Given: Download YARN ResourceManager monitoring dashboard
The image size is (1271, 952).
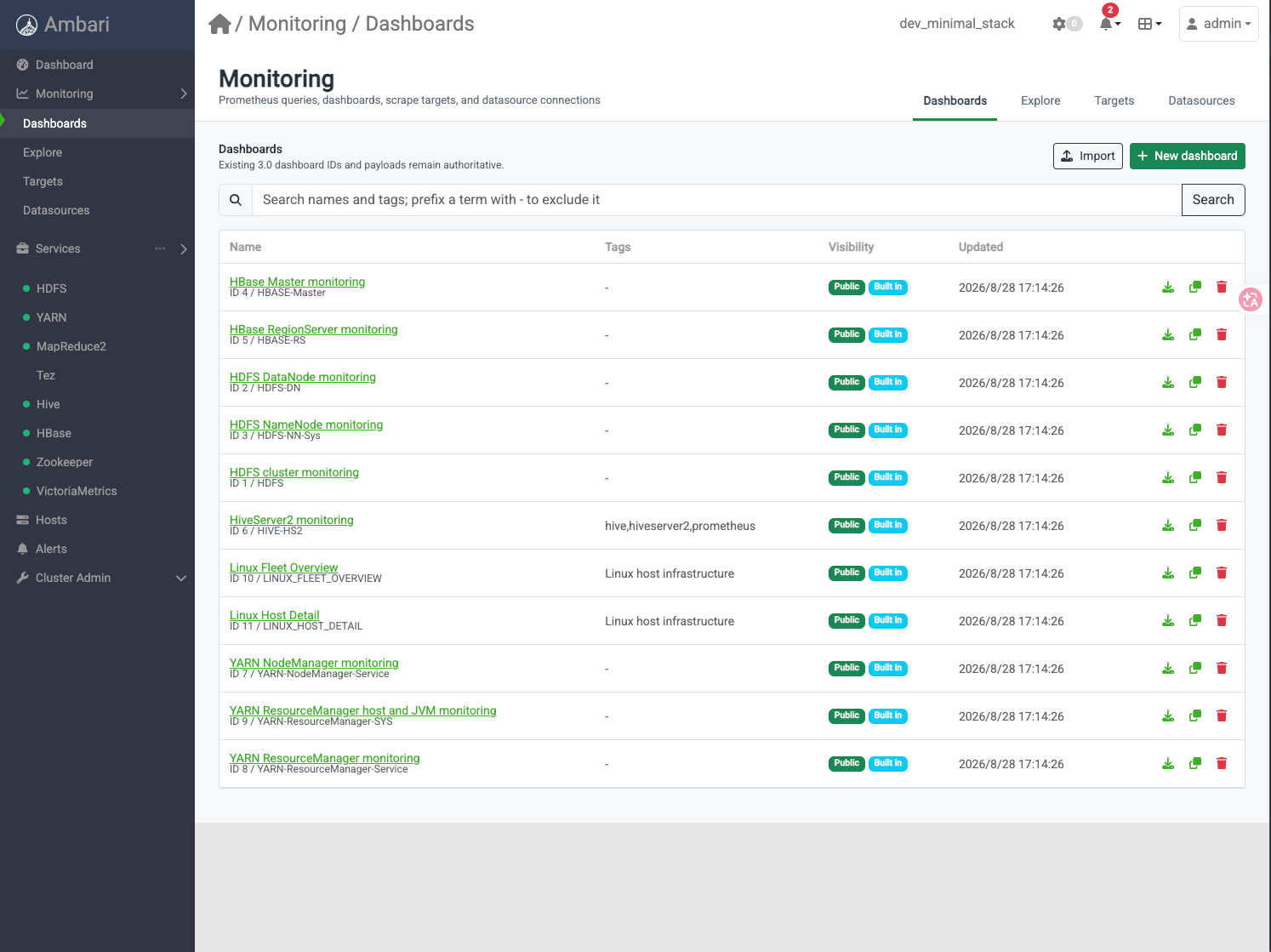Looking at the screenshot, I should point(1168,764).
